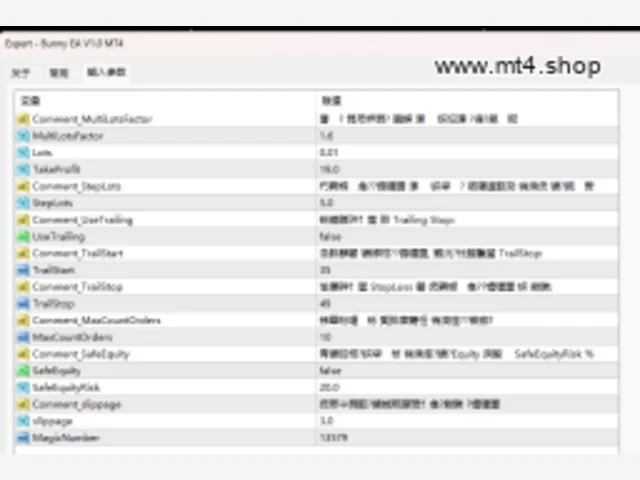Click the slippage variable name

(x=52, y=421)
